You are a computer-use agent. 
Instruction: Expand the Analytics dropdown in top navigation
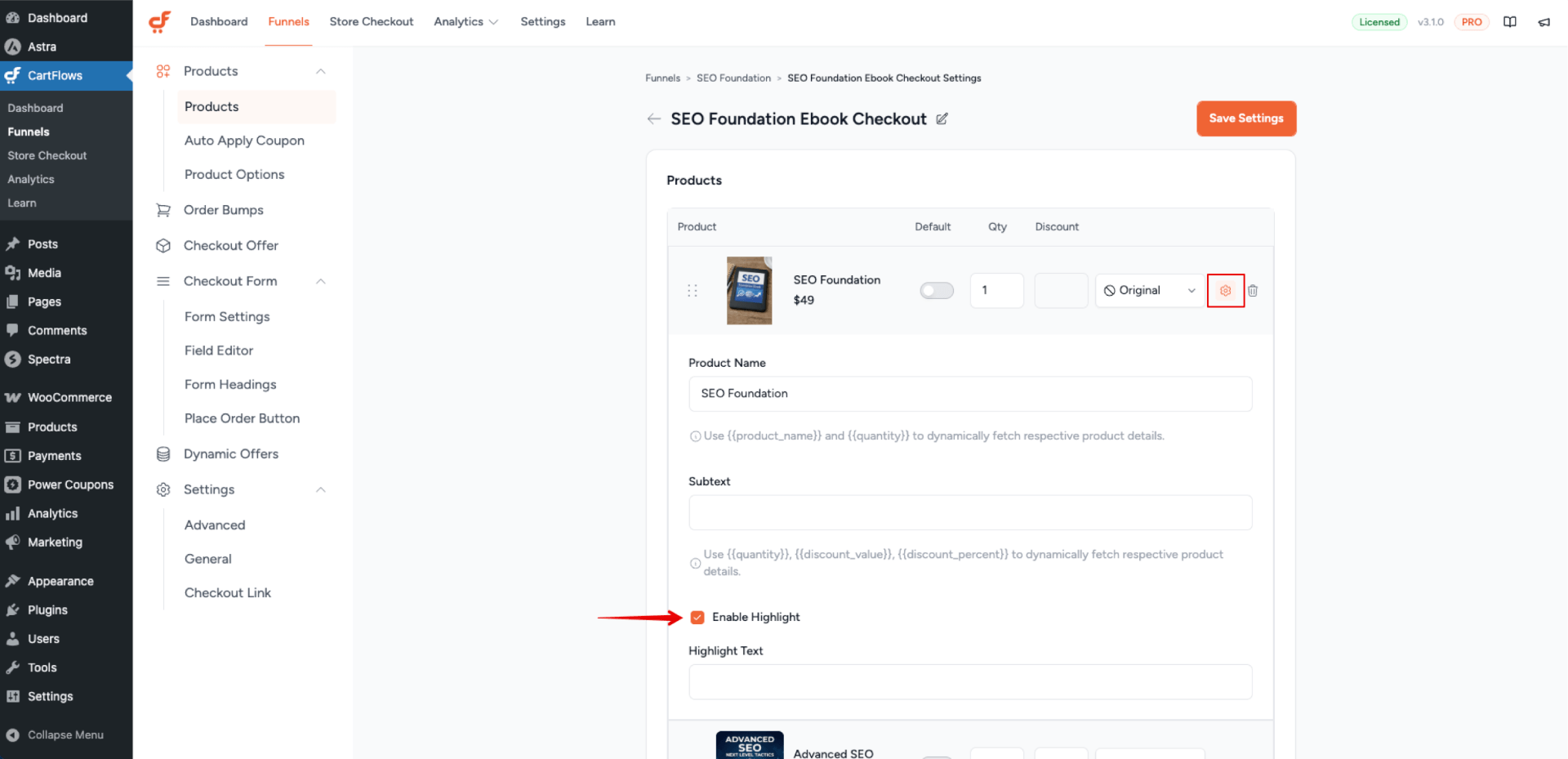pyautogui.click(x=465, y=22)
